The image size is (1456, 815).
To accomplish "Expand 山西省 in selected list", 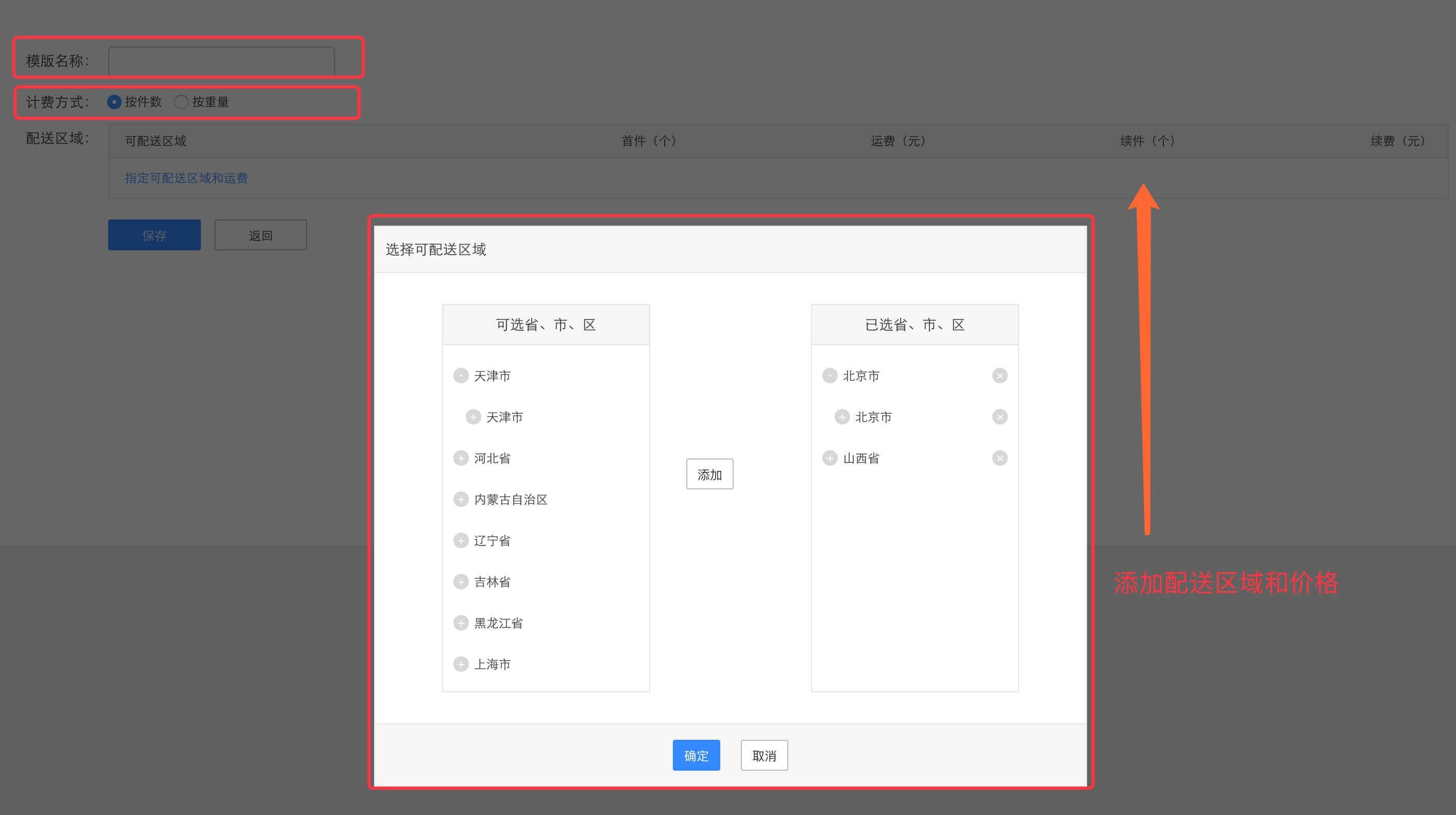I will click(829, 459).
